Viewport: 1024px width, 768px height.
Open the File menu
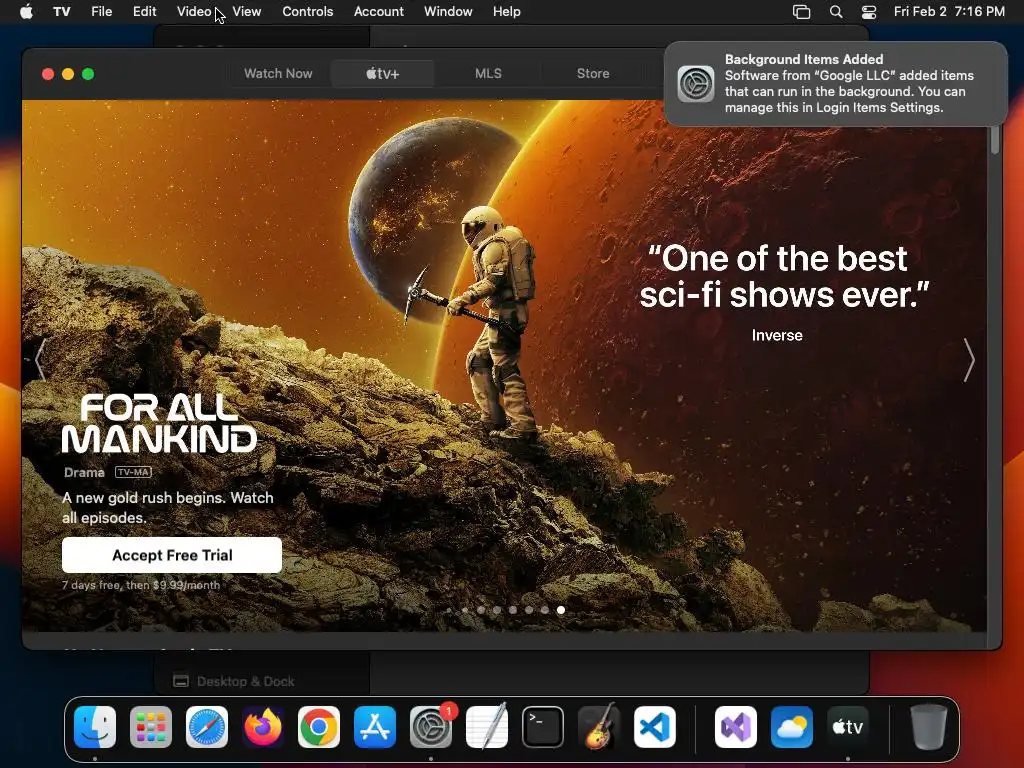pos(101,11)
